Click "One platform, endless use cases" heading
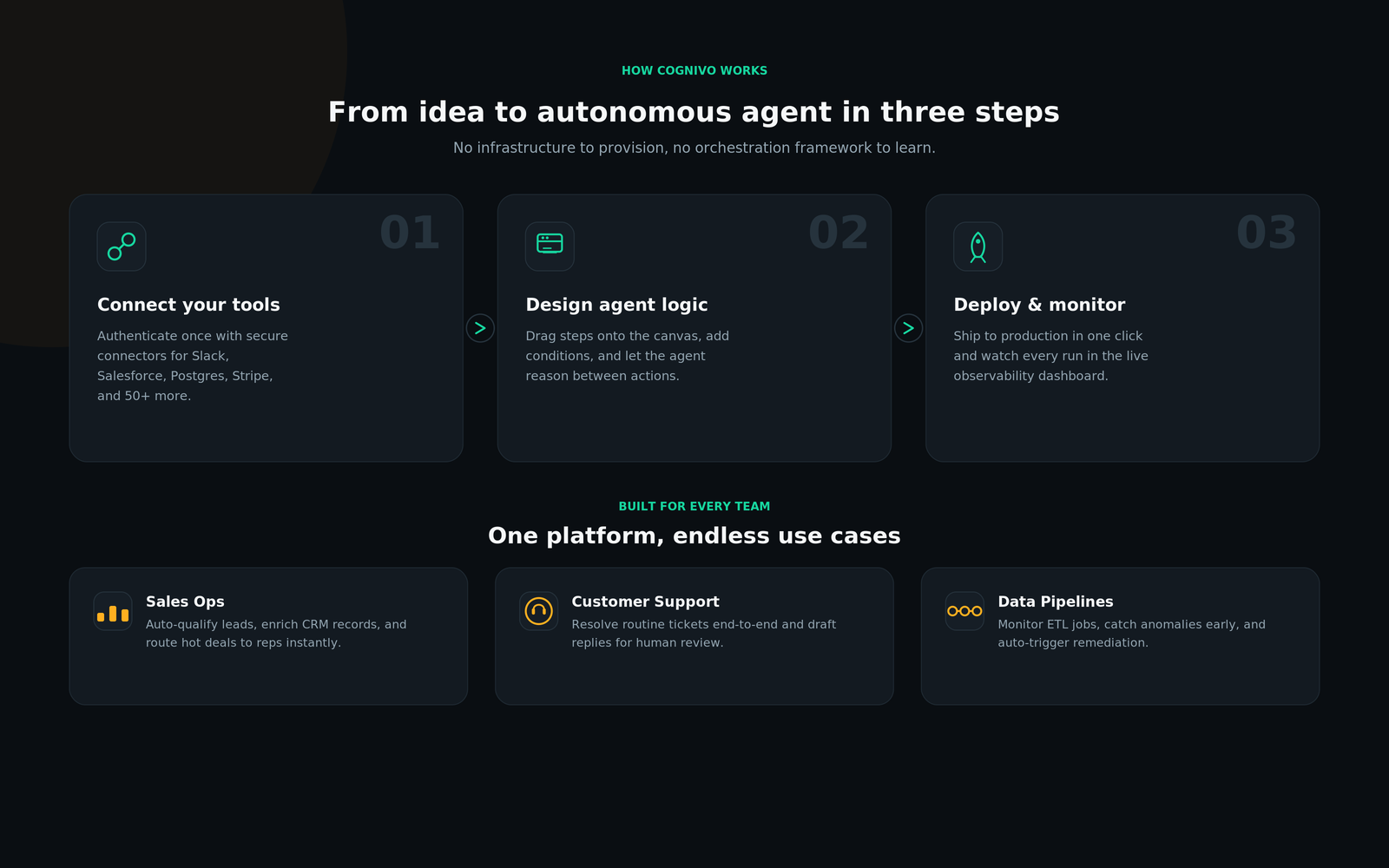1389x868 pixels. (694, 536)
